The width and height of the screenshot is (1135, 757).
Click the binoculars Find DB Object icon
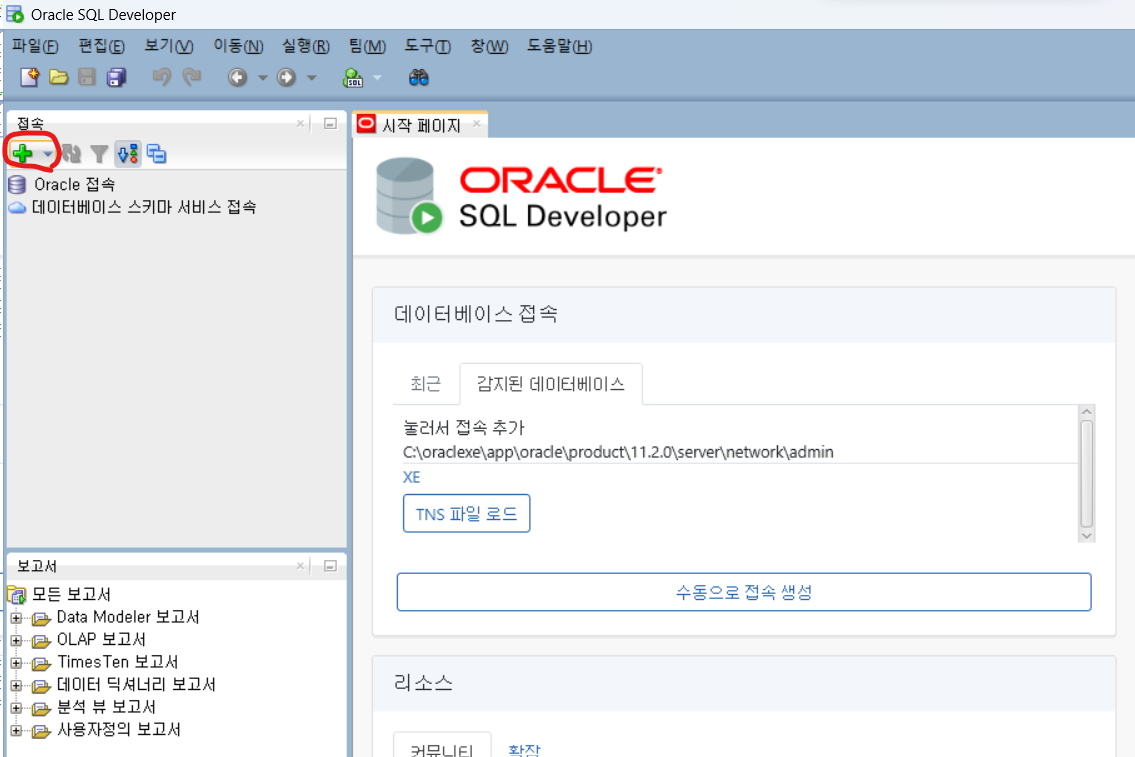point(418,77)
